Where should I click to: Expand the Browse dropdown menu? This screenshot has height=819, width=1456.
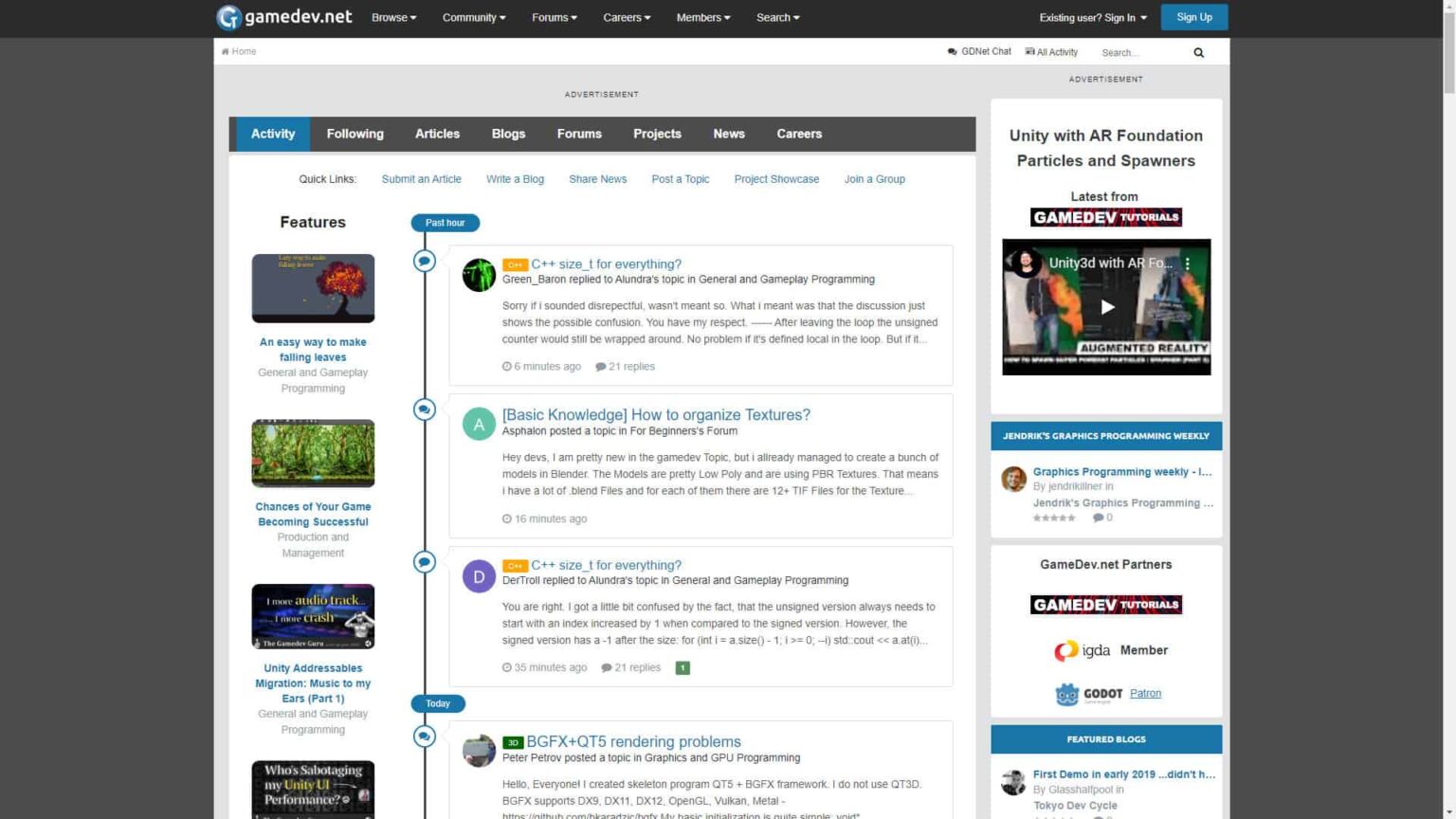[x=393, y=17]
